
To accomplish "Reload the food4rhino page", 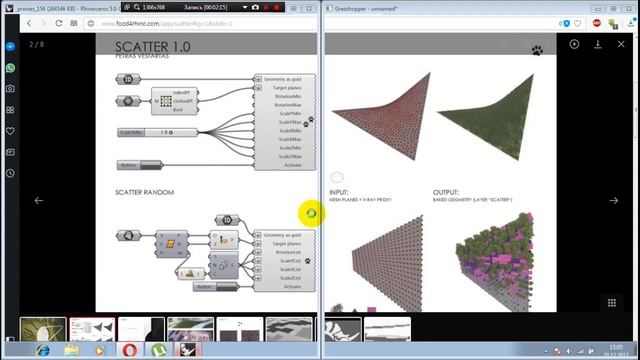I will coord(59,23).
